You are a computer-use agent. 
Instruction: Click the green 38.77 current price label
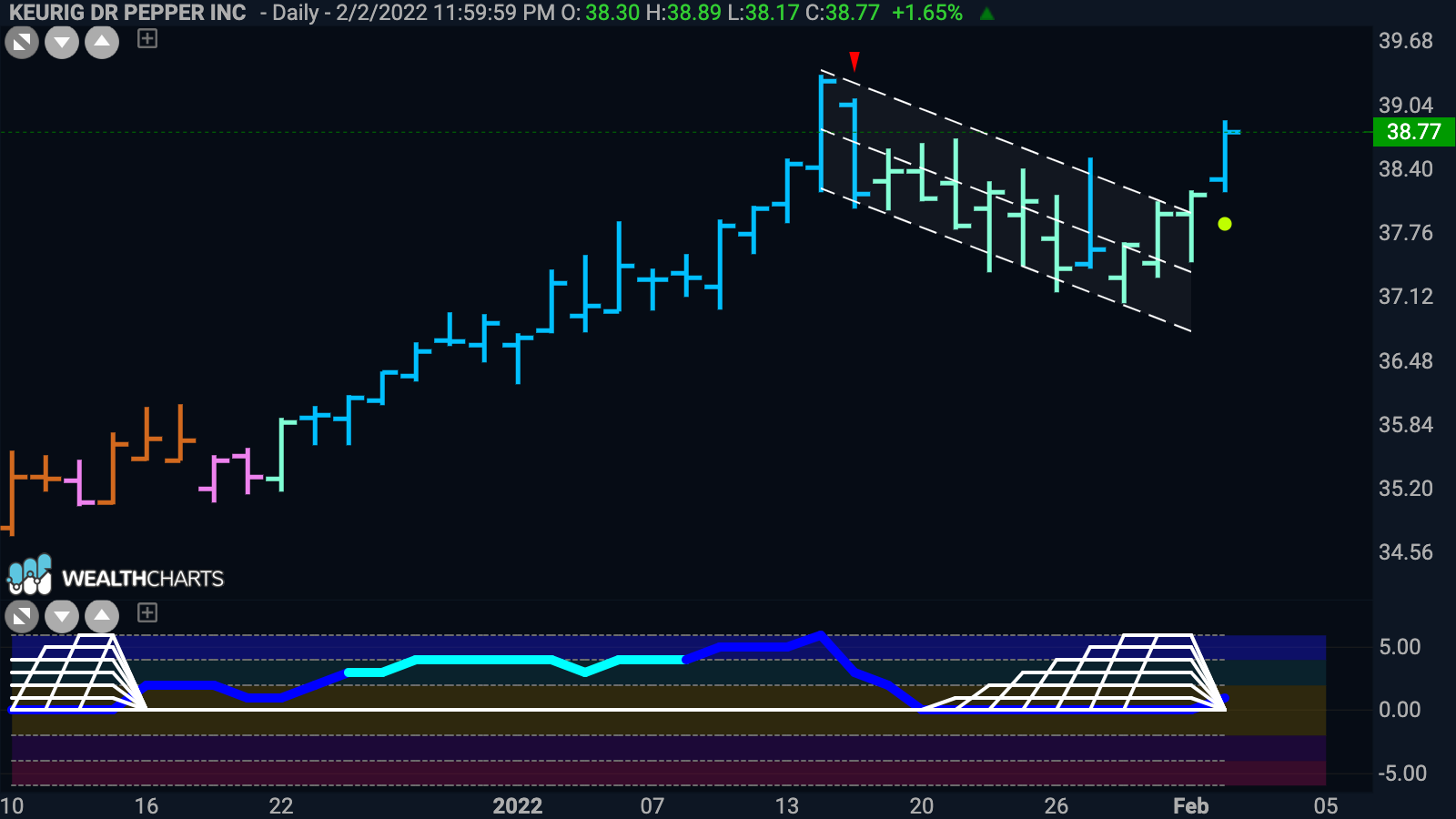click(1414, 132)
